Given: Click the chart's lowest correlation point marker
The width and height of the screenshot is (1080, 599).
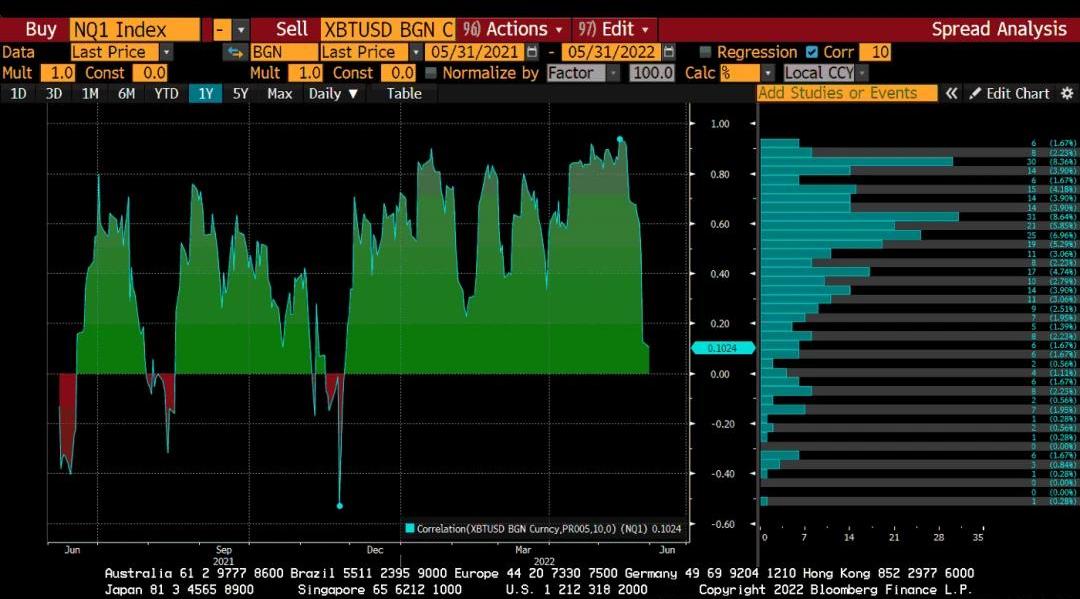Looking at the screenshot, I should (339, 506).
